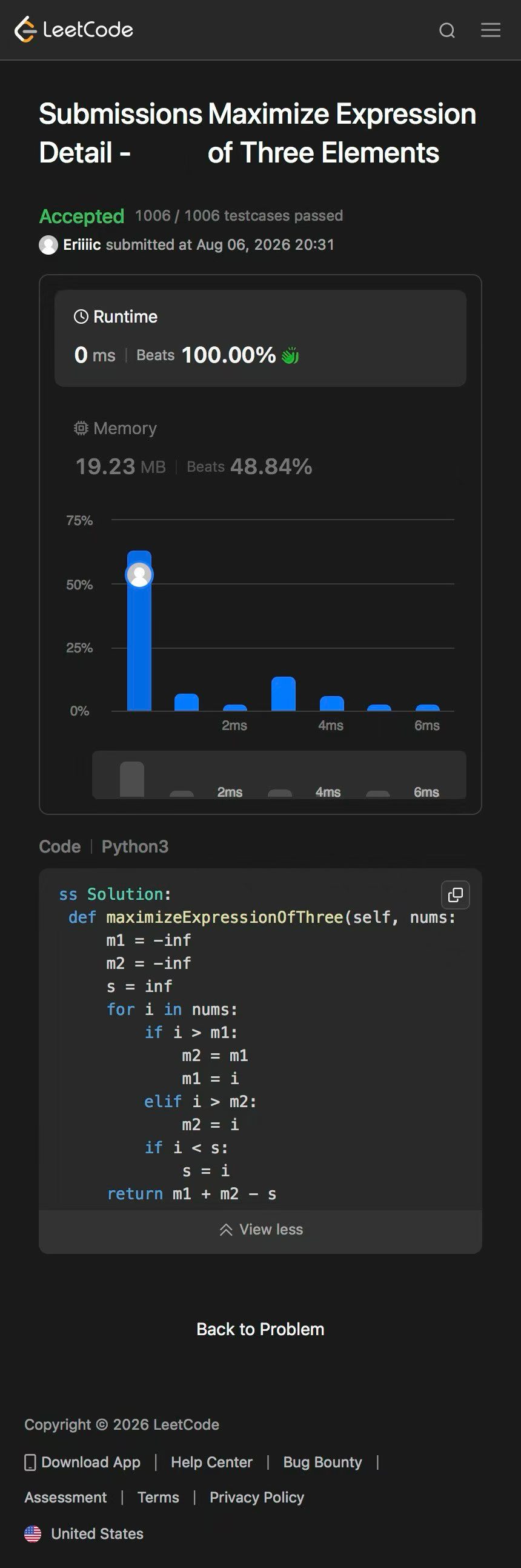Click the 100.00% runtime beats value
521x1568 pixels.
(x=228, y=355)
